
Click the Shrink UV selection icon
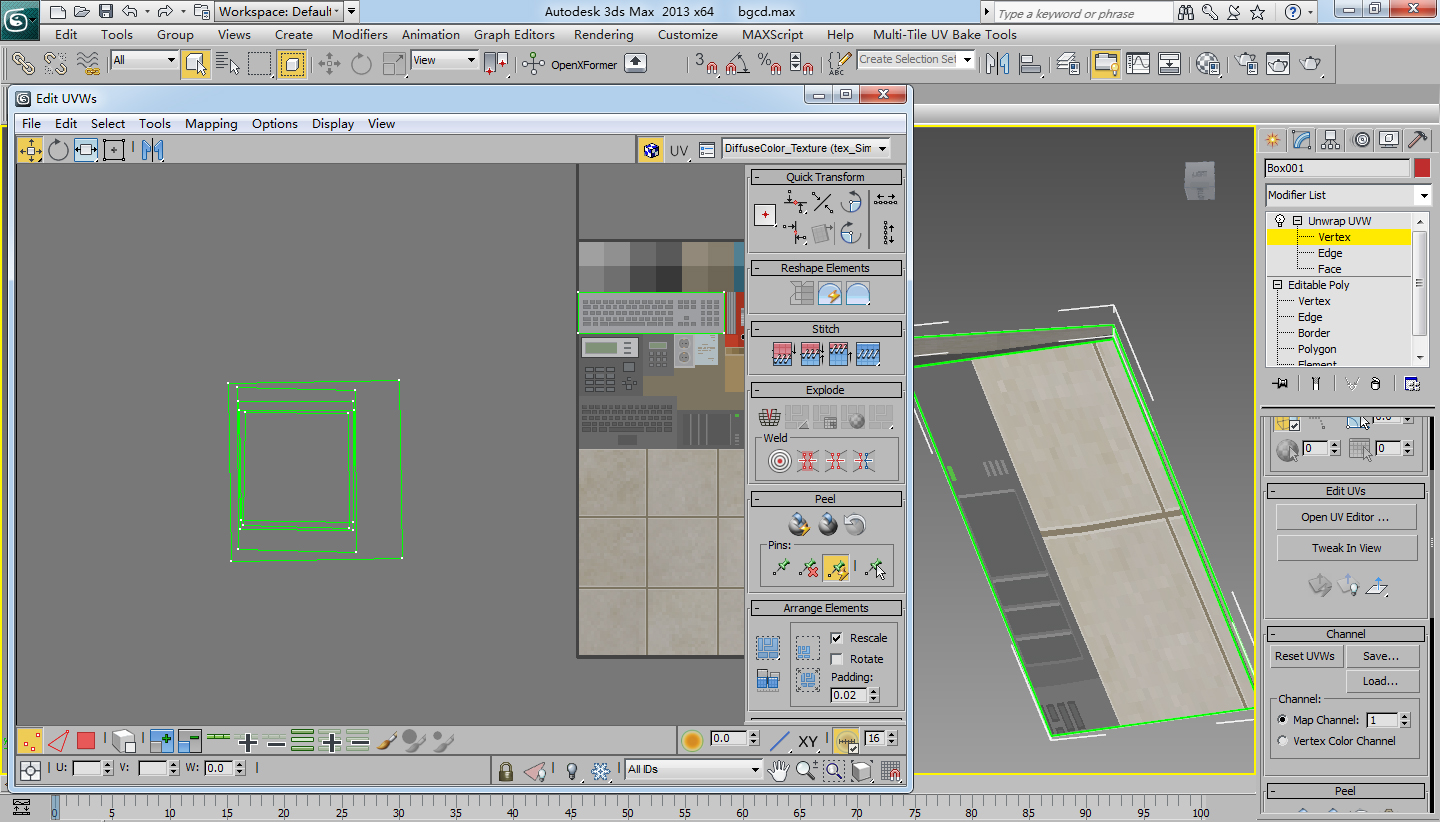coord(189,741)
